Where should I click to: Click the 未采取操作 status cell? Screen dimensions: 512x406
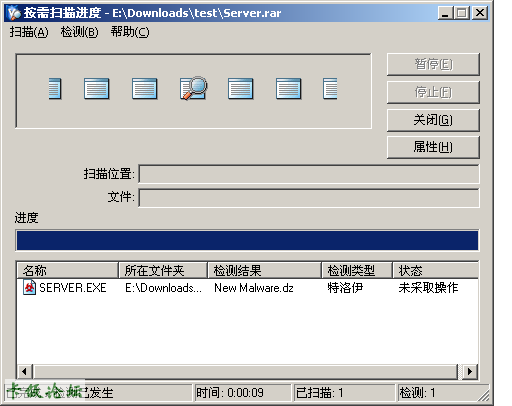point(428,288)
